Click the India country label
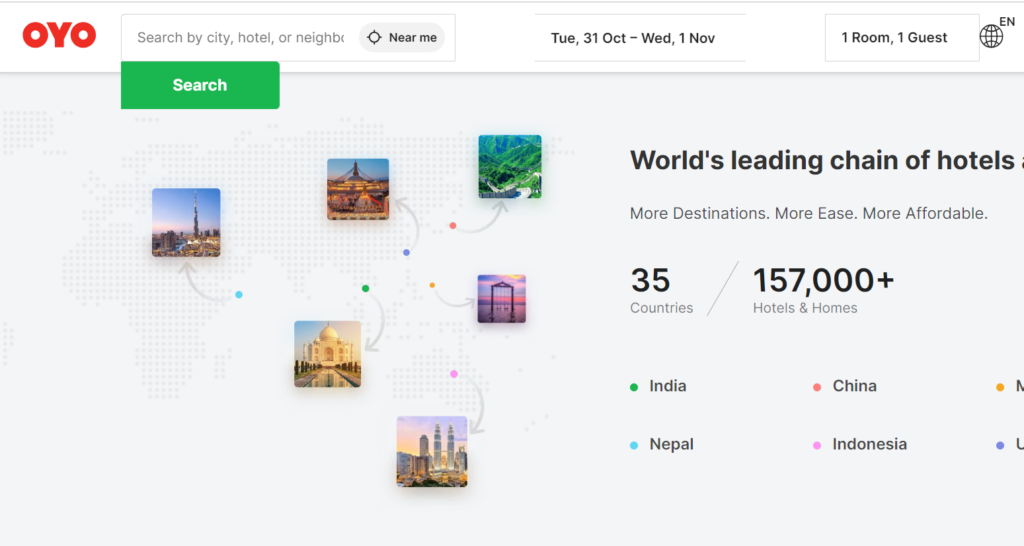Image resolution: width=1024 pixels, height=546 pixels. 667,386
